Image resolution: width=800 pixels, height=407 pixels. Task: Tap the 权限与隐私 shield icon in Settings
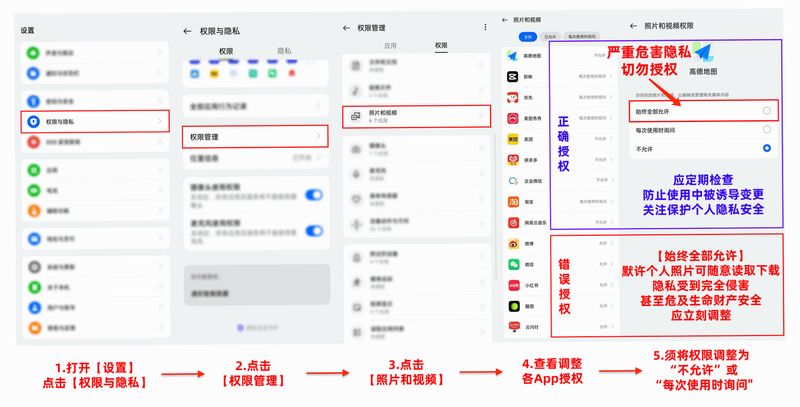[34, 121]
